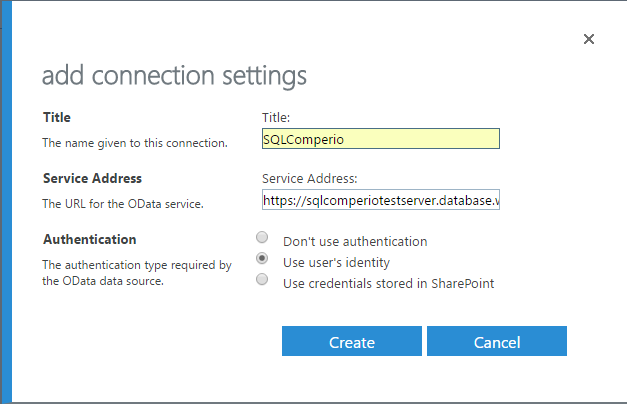This screenshot has height=404, width=627.
Task: Click the Cancel button
Action: [x=497, y=341]
